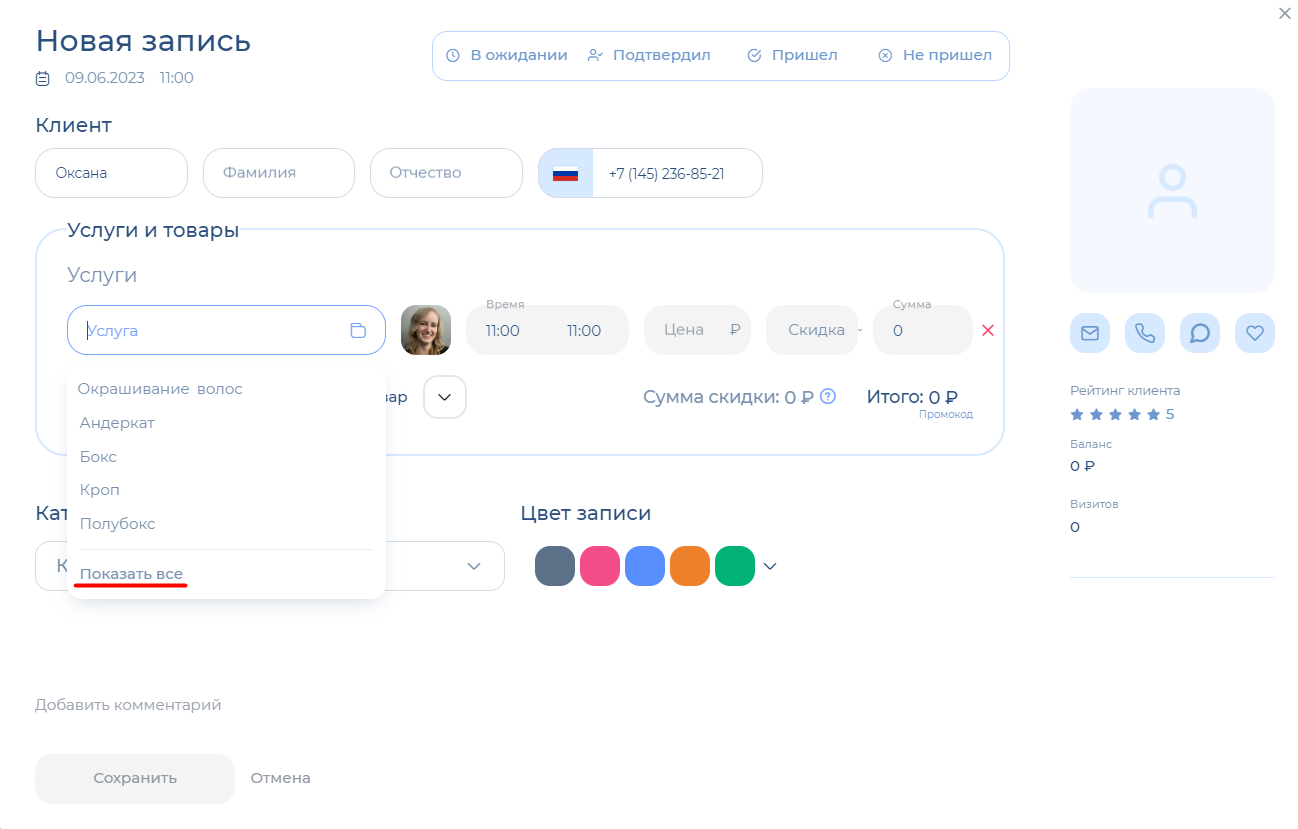The image size is (1298, 829).
Task: Mark client status as "Пришел"
Action: coord(793,56)
